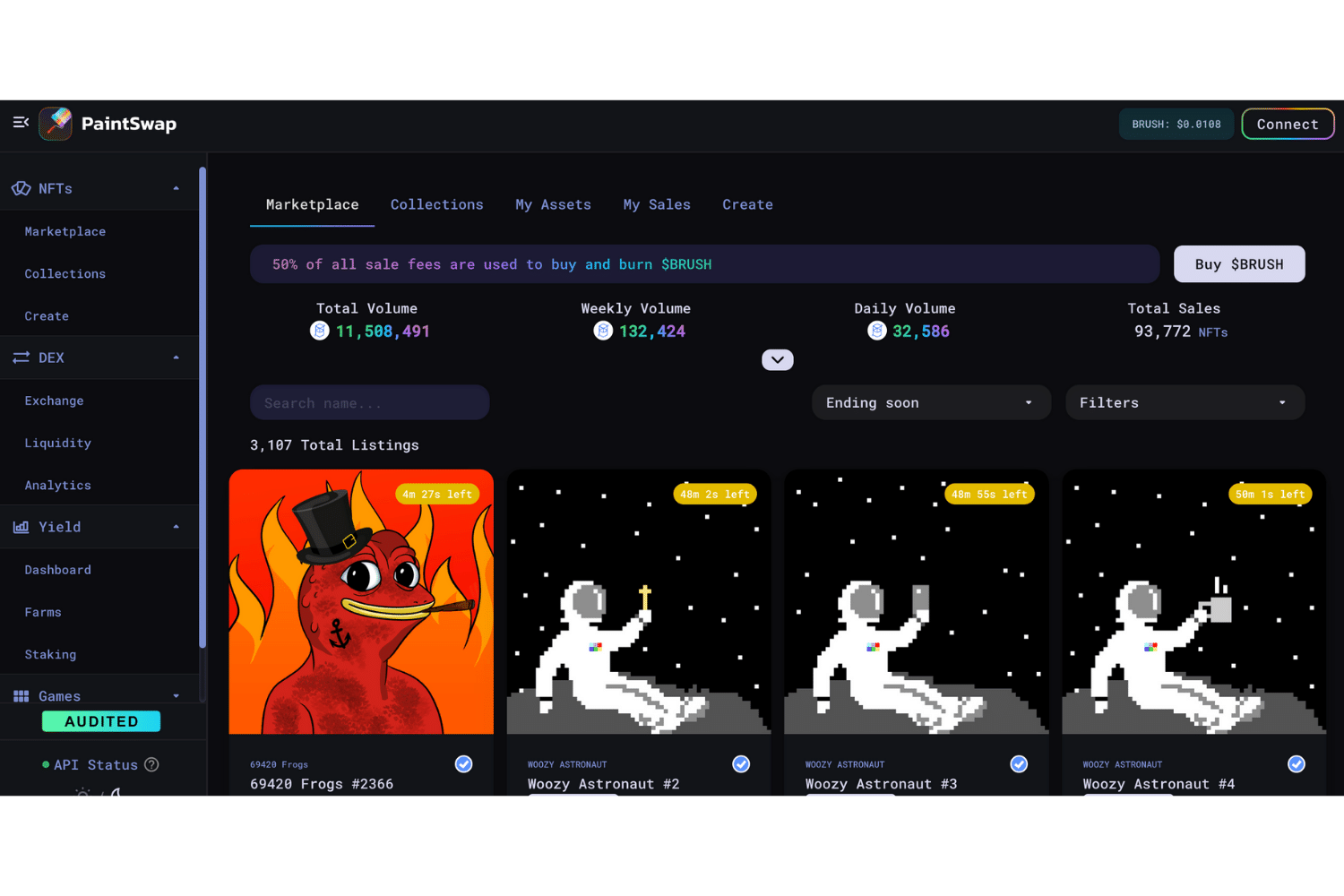Click the title Woozy Astronaut #3
The image size is (1344, 896).
pyautogui.click(x=881, y=784)
